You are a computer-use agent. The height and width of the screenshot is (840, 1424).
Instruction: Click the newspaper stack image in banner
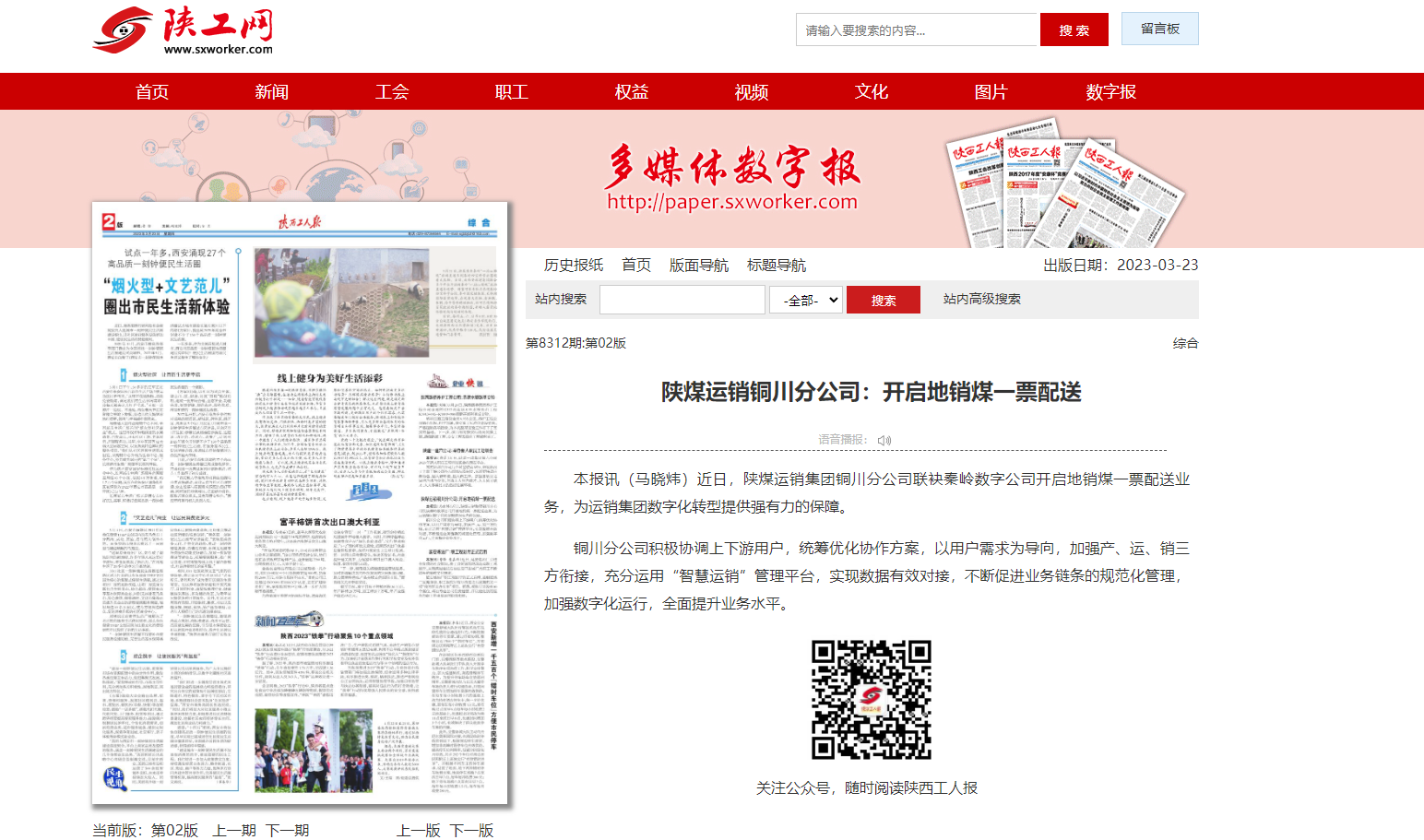click(1065, 184)
